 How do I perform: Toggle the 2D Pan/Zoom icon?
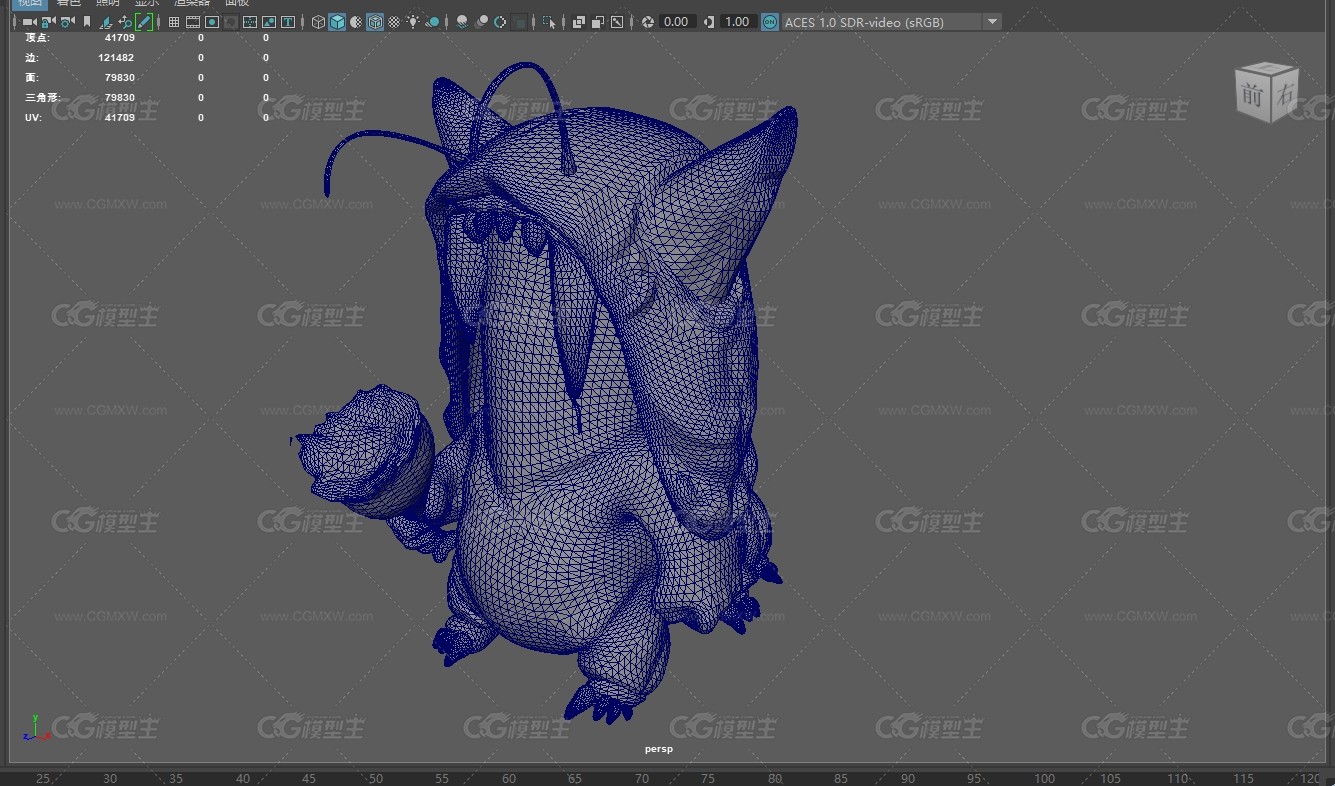(125, 21)
